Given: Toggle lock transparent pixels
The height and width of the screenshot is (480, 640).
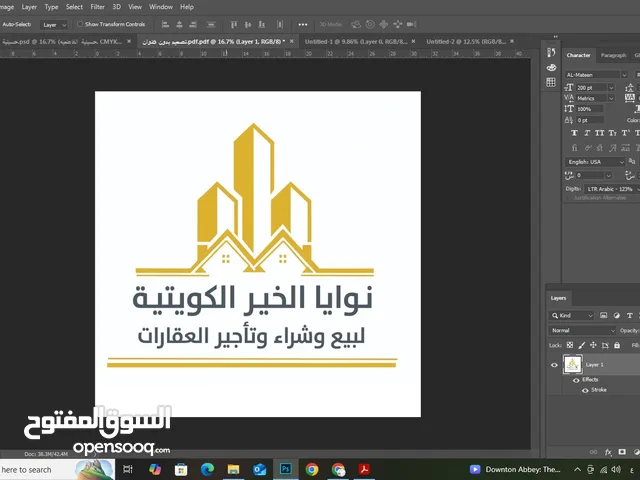Looking at the screenshot, I should click(570, 345).
